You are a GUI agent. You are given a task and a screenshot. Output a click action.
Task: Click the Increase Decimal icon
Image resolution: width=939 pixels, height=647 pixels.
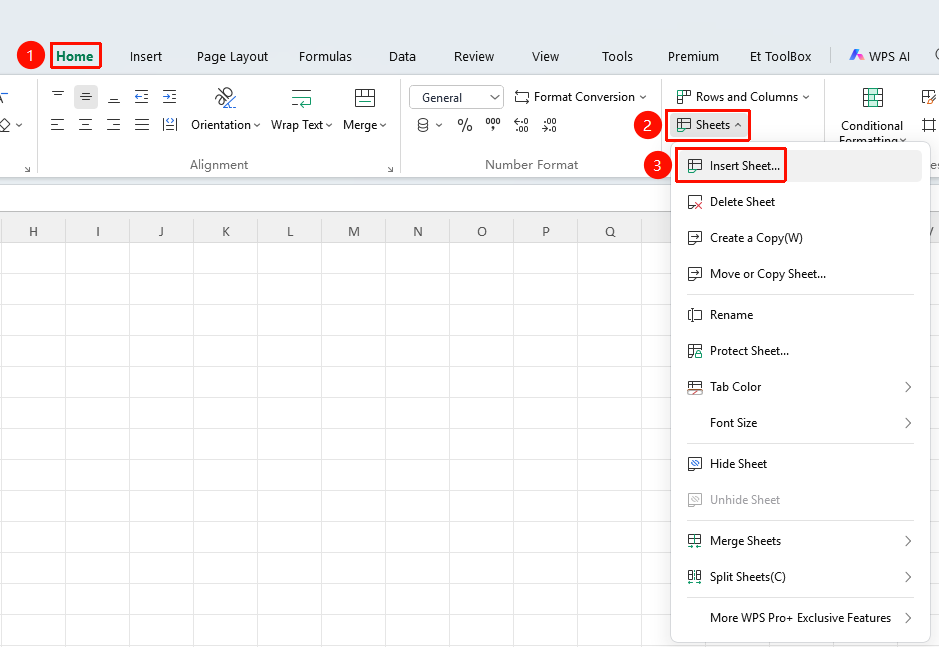(x=521, y=125)
